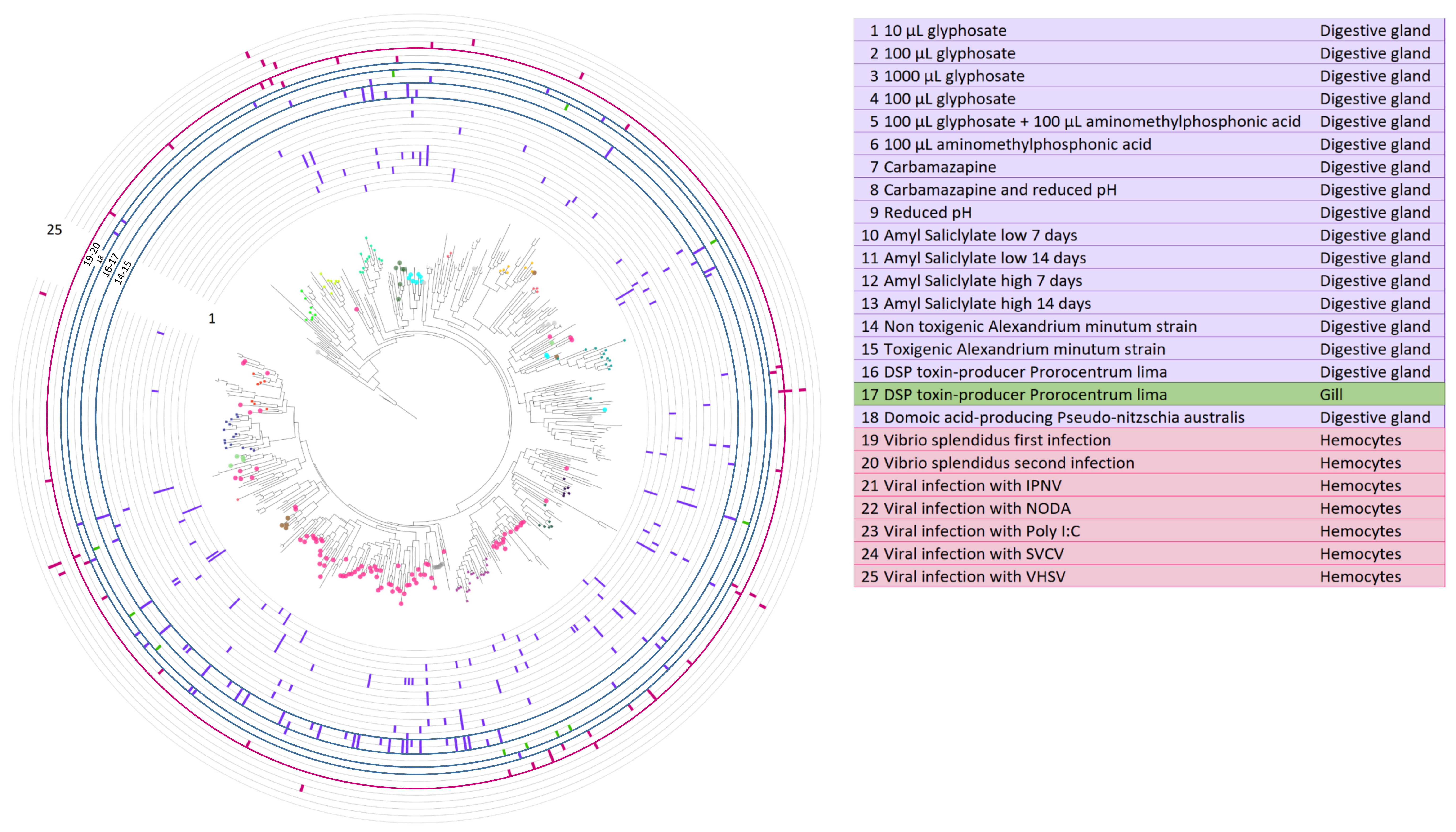This screenshot has width=1456, height=832.
Task: Click 'Domoic acid-producing Pseudo-nitzschia australis' row
Action: coord(1063,417)
